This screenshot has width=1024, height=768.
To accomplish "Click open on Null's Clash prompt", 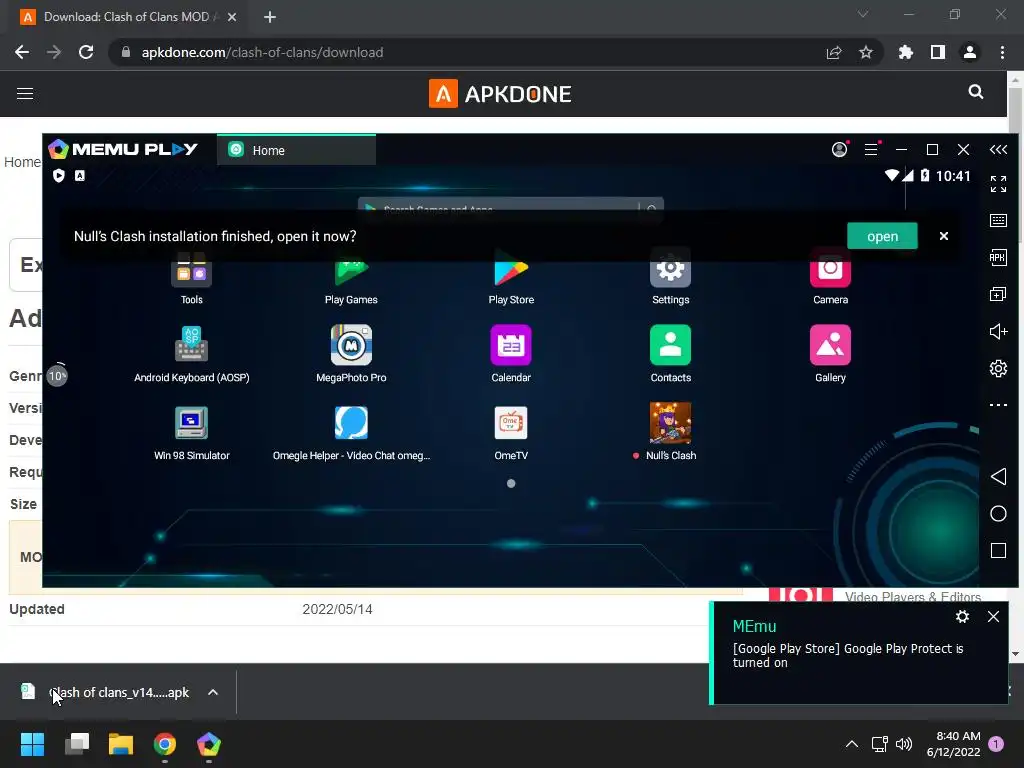I will click(882, 236).
